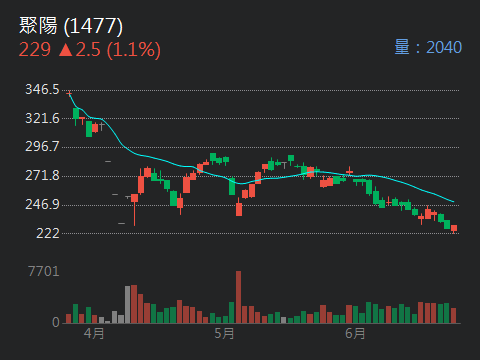Select the current price 229
Viewport: 480px width, 360px height.
pyautogui.click(x=35, y=50)
